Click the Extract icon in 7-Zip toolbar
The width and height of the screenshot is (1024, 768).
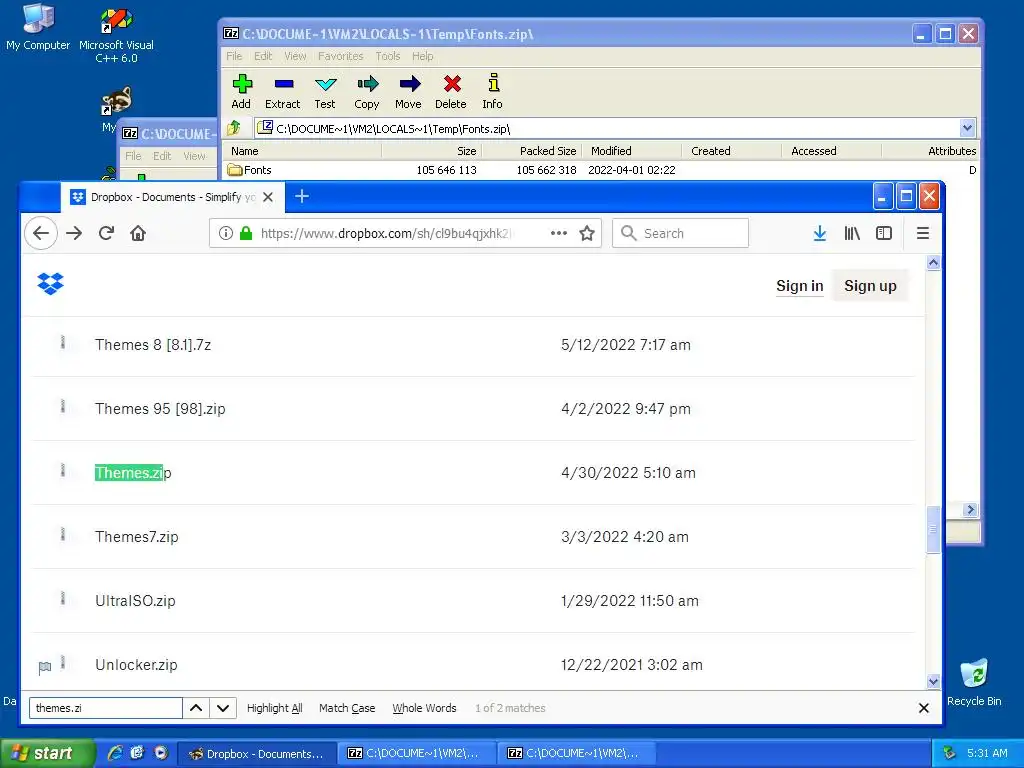point(283,91)
